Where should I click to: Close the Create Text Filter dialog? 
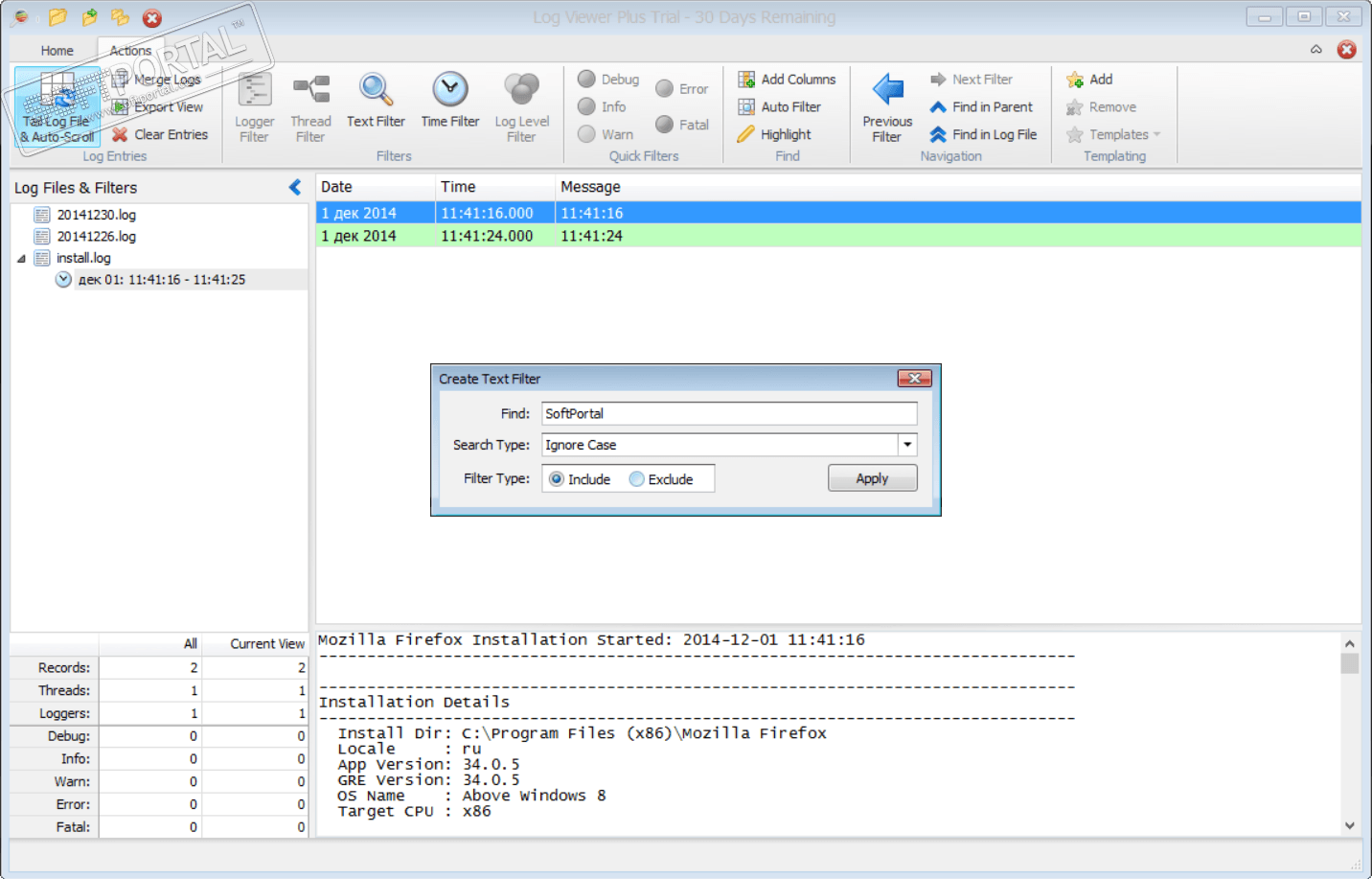click(914, 379)
